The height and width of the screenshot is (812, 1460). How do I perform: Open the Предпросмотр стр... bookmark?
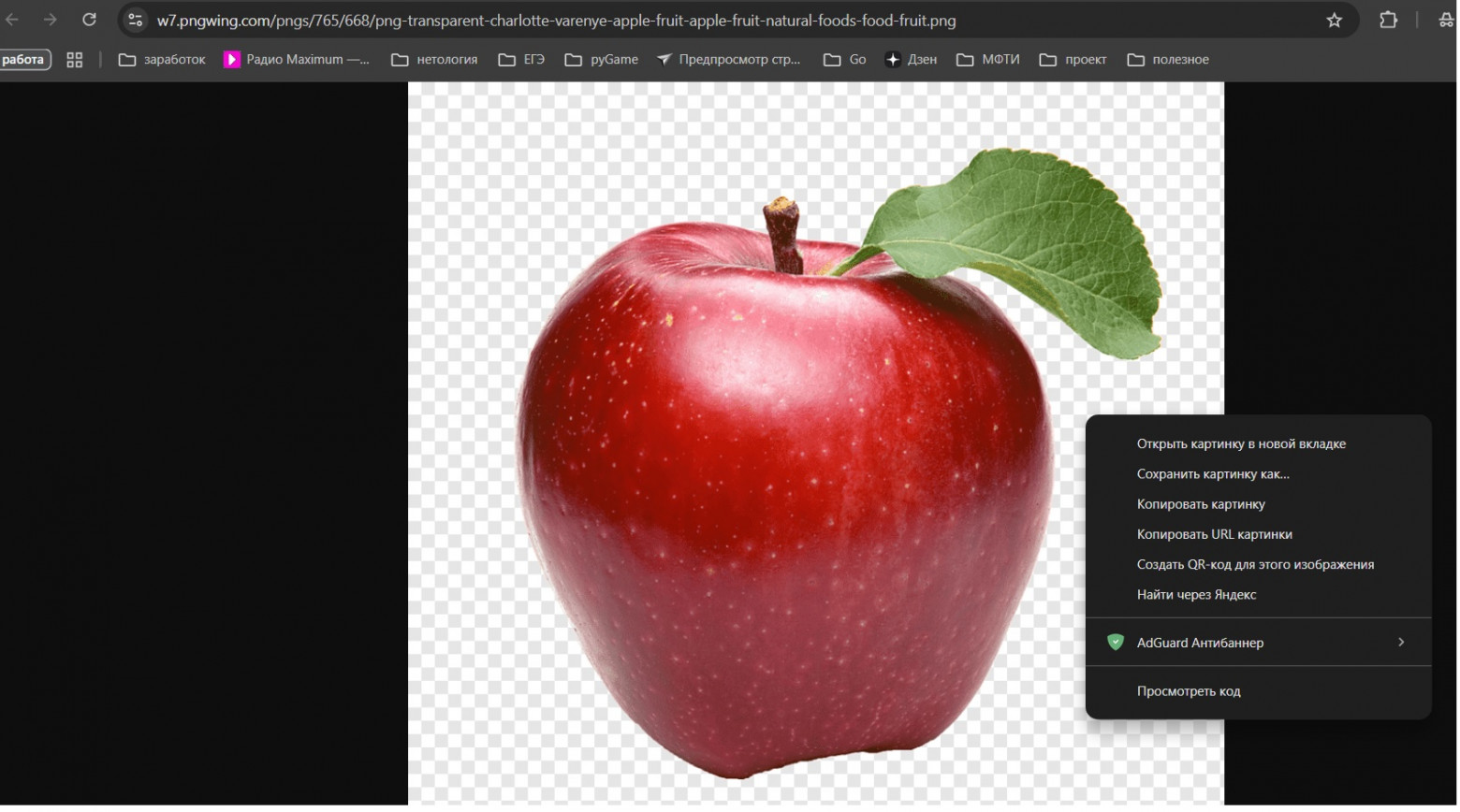pyautogui.click(x=728, y=60)
